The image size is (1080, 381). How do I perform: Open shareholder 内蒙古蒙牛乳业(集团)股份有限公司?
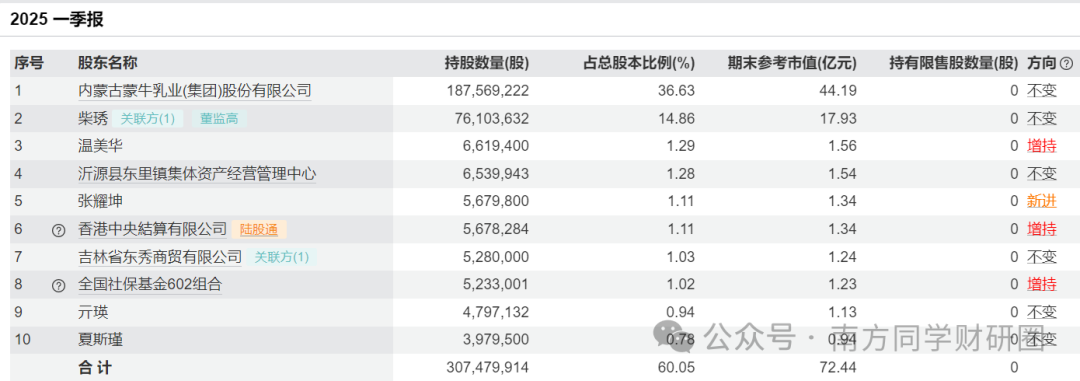pyautogui.click(x=195, y=90)
